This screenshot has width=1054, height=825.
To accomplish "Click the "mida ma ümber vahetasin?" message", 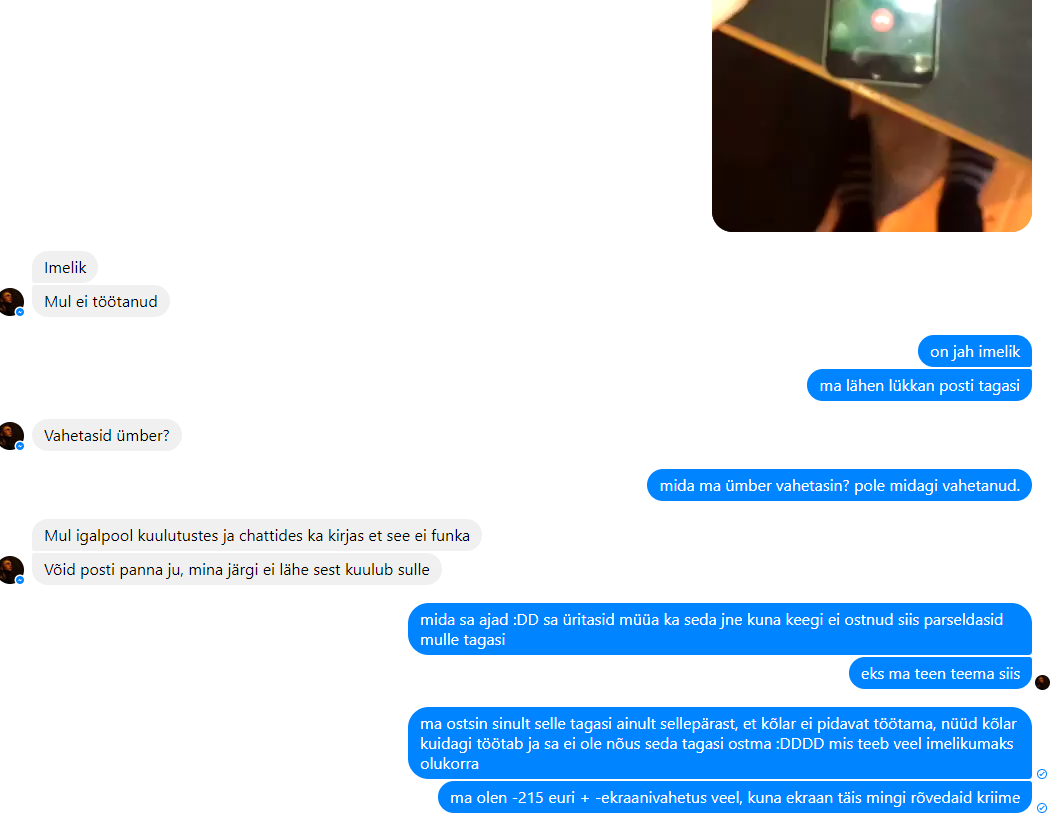I will pyautogui.click(x=839, y=485).
